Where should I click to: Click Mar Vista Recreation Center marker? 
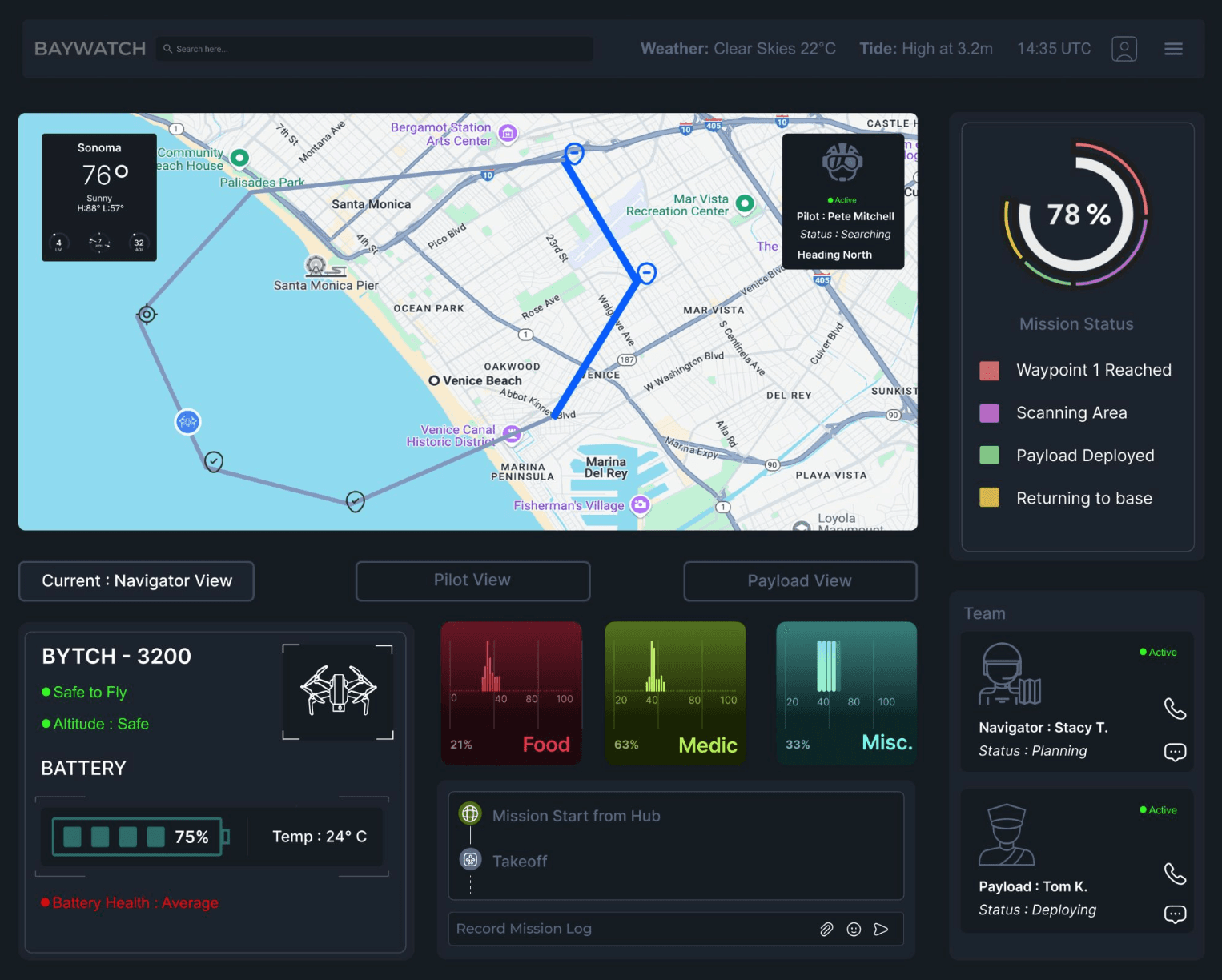tap(745, 203)
